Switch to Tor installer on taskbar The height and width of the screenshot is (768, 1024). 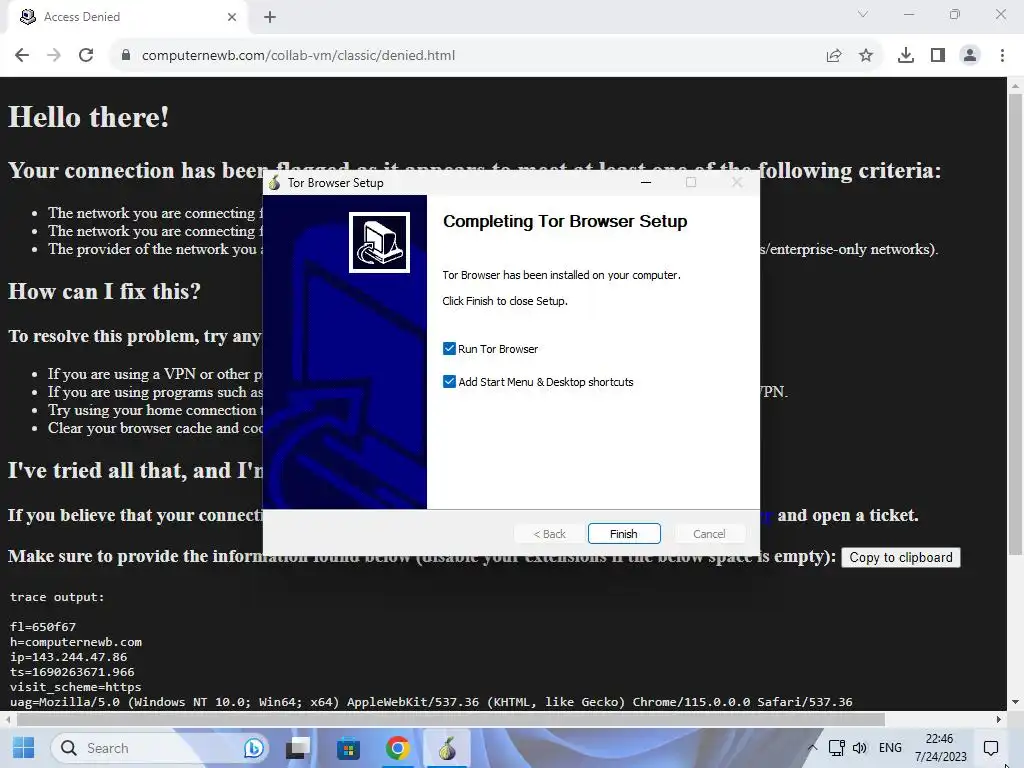[447, 748]
